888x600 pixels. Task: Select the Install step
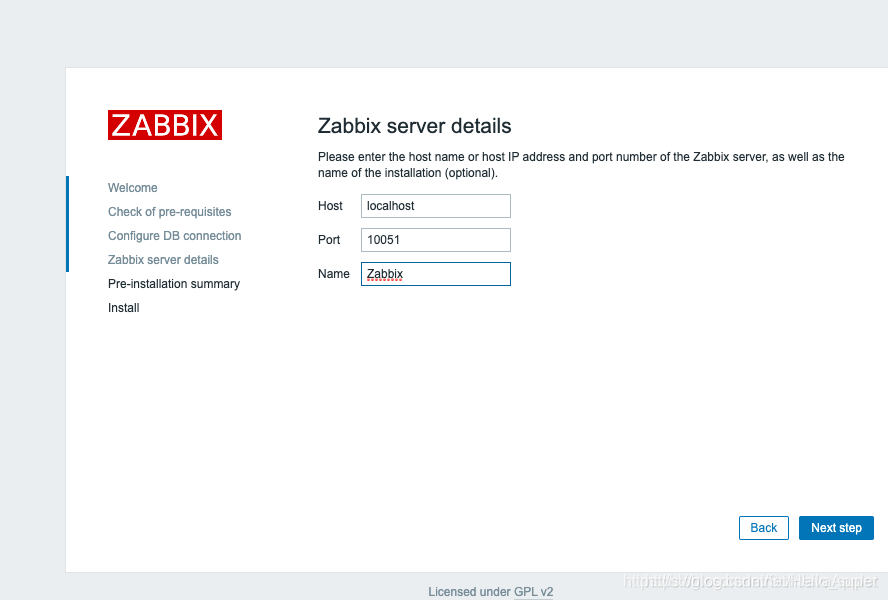tap(123, 308)
